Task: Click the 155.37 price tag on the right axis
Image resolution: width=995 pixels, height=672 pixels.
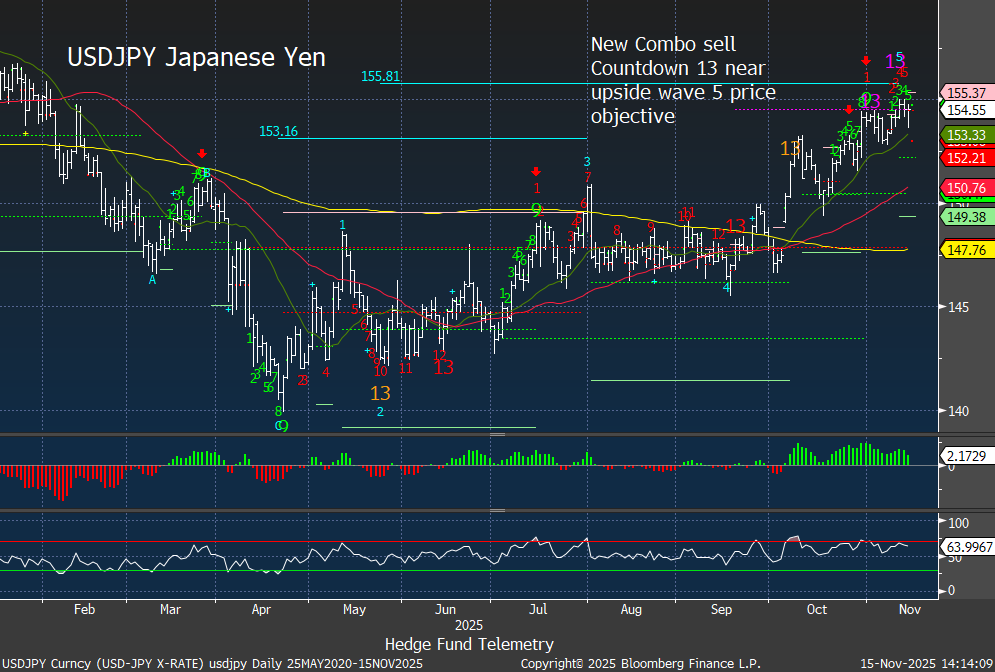Action: coord(966,92)
